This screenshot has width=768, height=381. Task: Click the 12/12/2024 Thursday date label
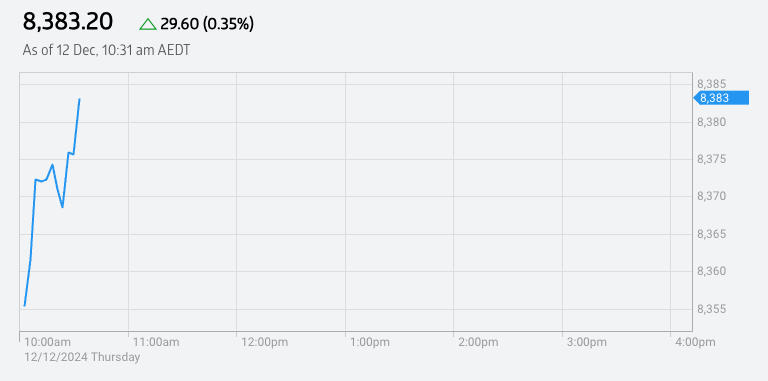(x=82, y=357)
